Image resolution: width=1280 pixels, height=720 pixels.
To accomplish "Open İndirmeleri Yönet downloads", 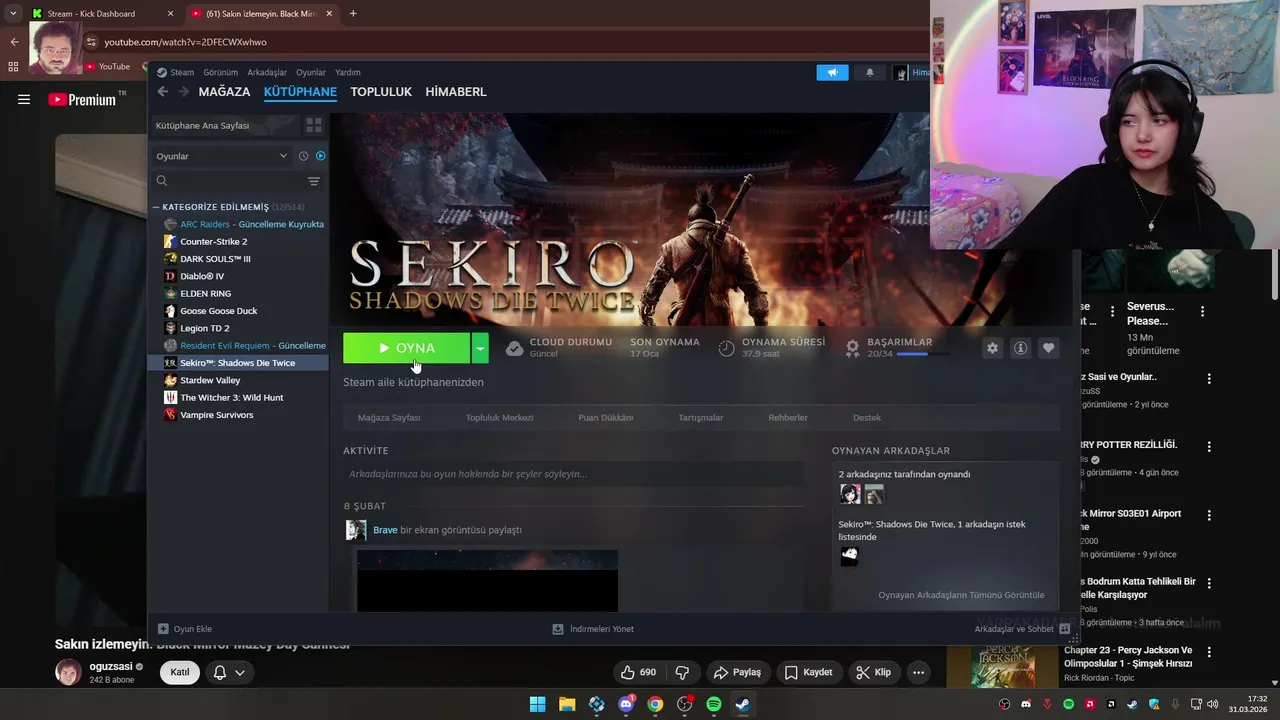I will tap(593, 629).
